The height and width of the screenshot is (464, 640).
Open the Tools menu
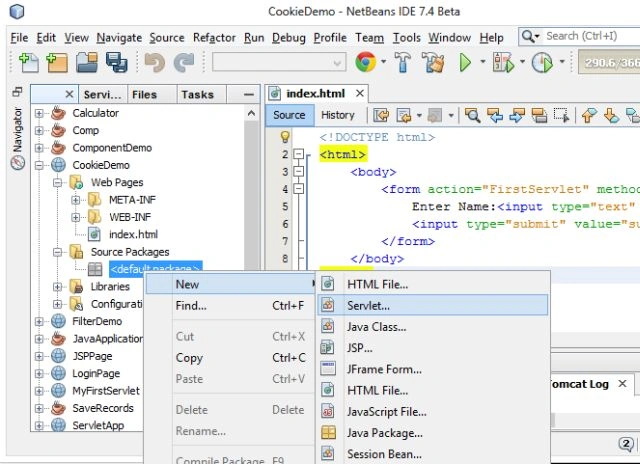tap(407, 38)
